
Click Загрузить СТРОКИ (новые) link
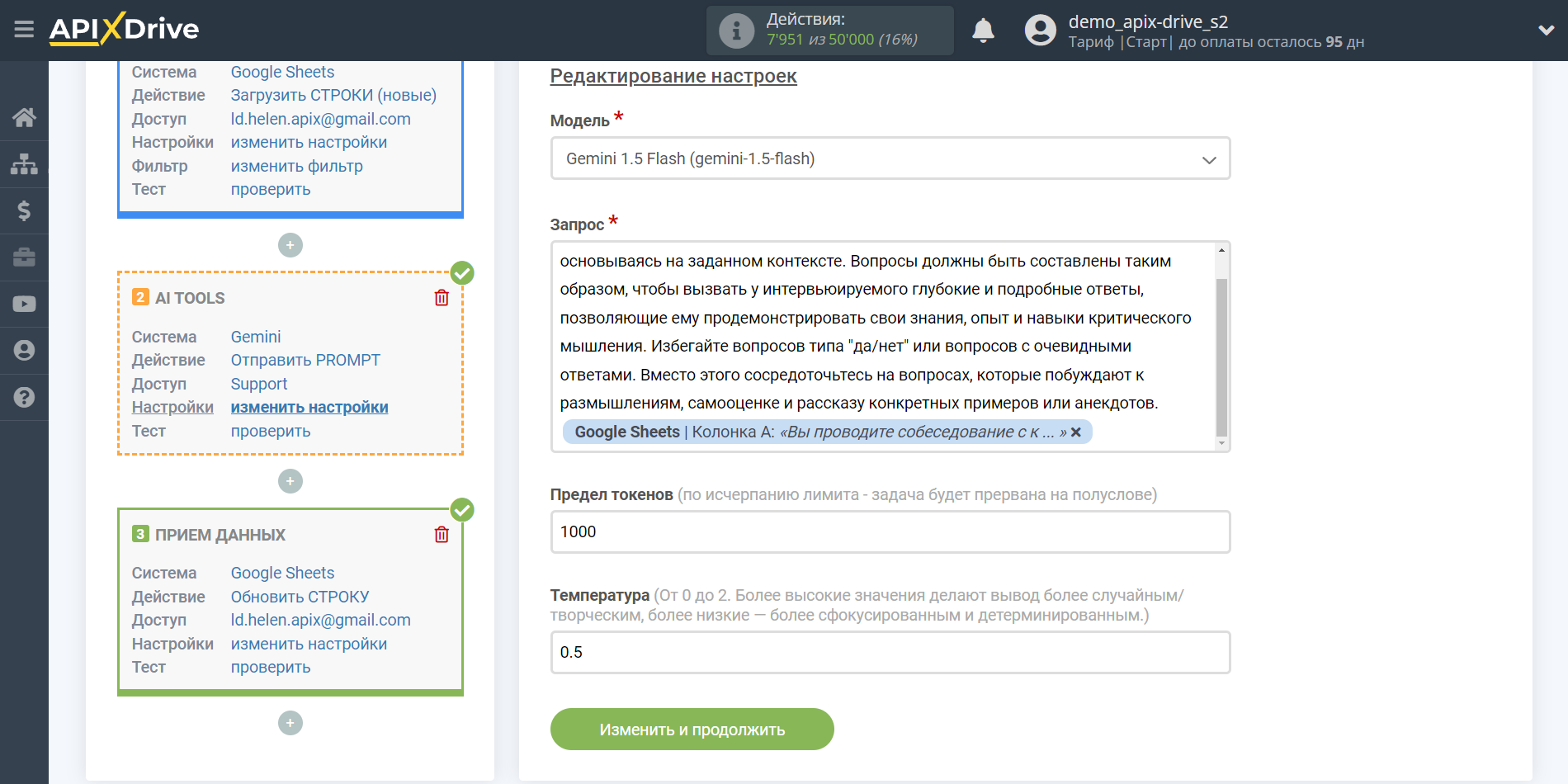(333, 95)
